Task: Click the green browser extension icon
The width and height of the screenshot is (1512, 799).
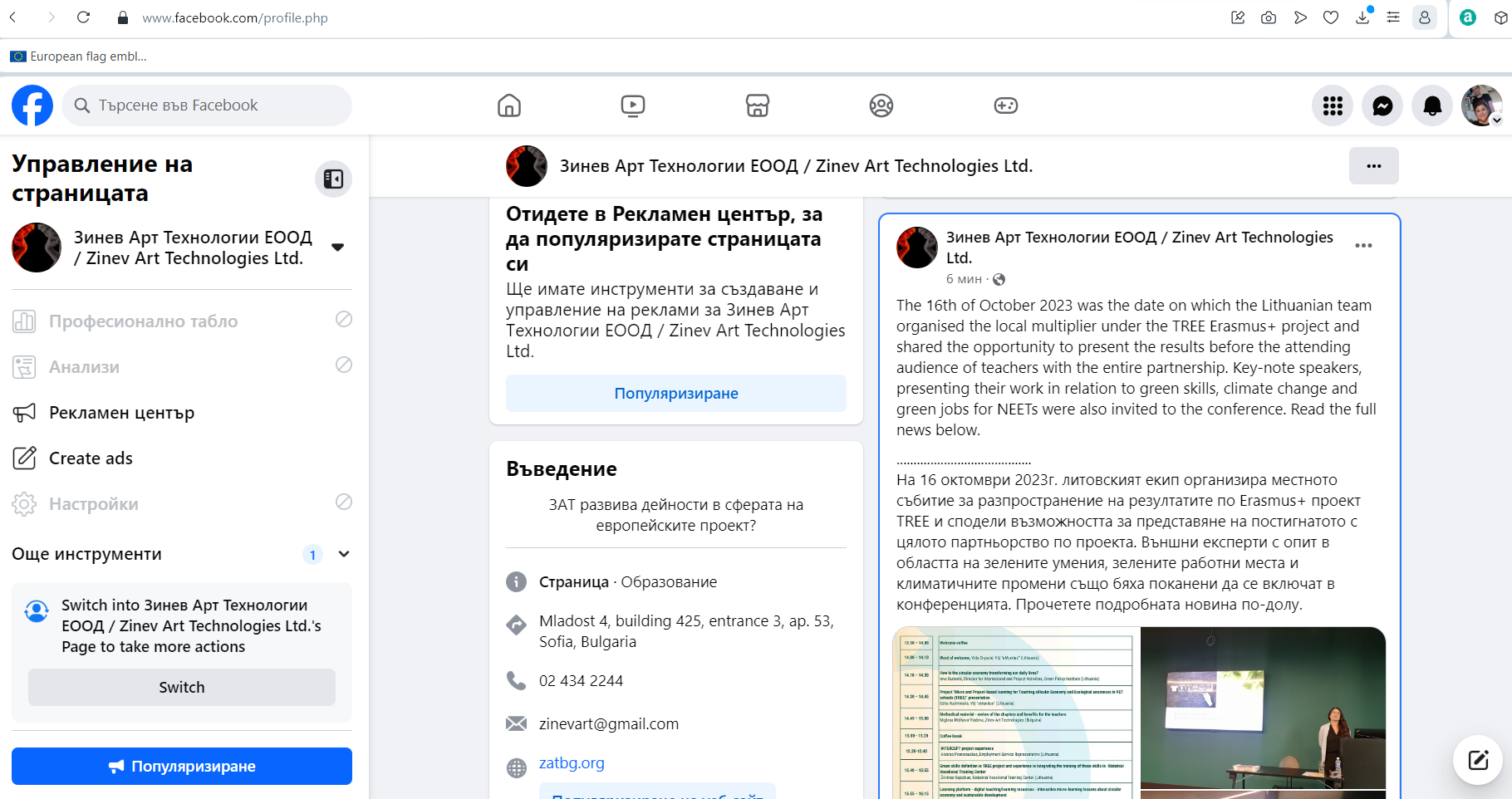Action: coord(1468,17)
